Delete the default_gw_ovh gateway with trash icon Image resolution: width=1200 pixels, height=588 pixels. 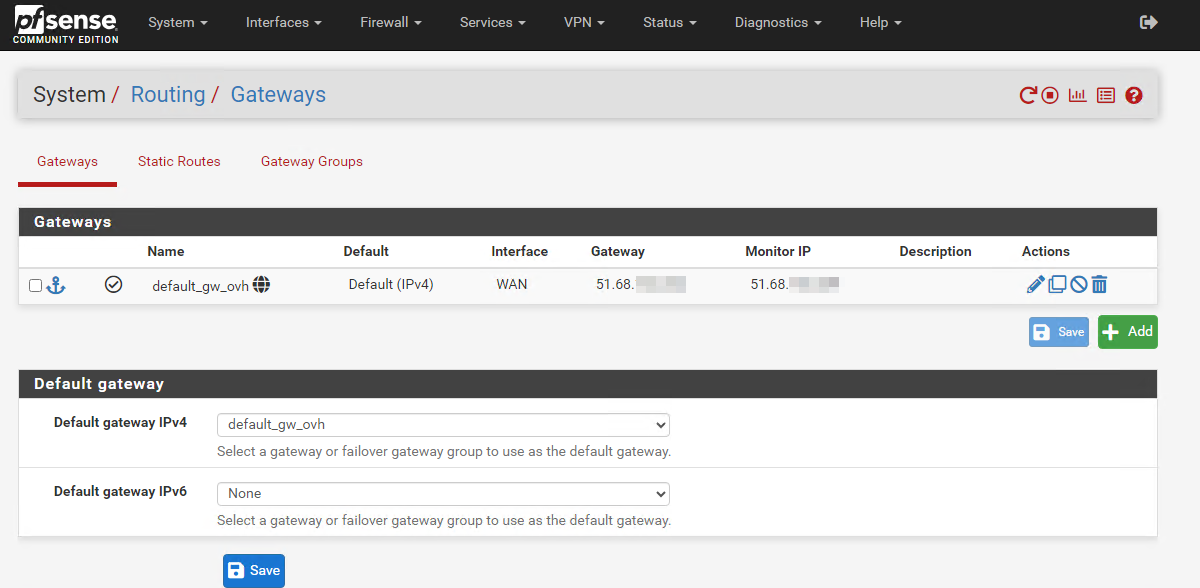1099,285
